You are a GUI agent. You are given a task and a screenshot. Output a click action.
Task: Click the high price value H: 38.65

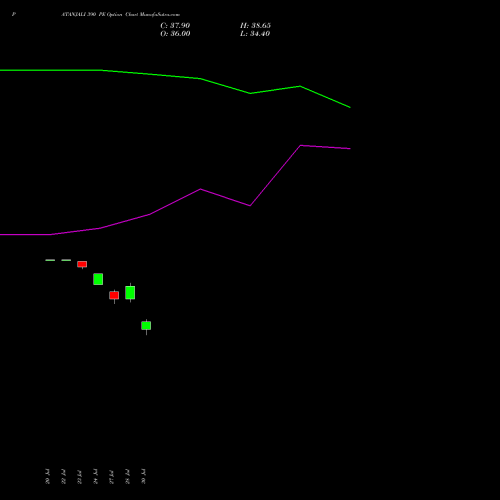tap(255, 26)
